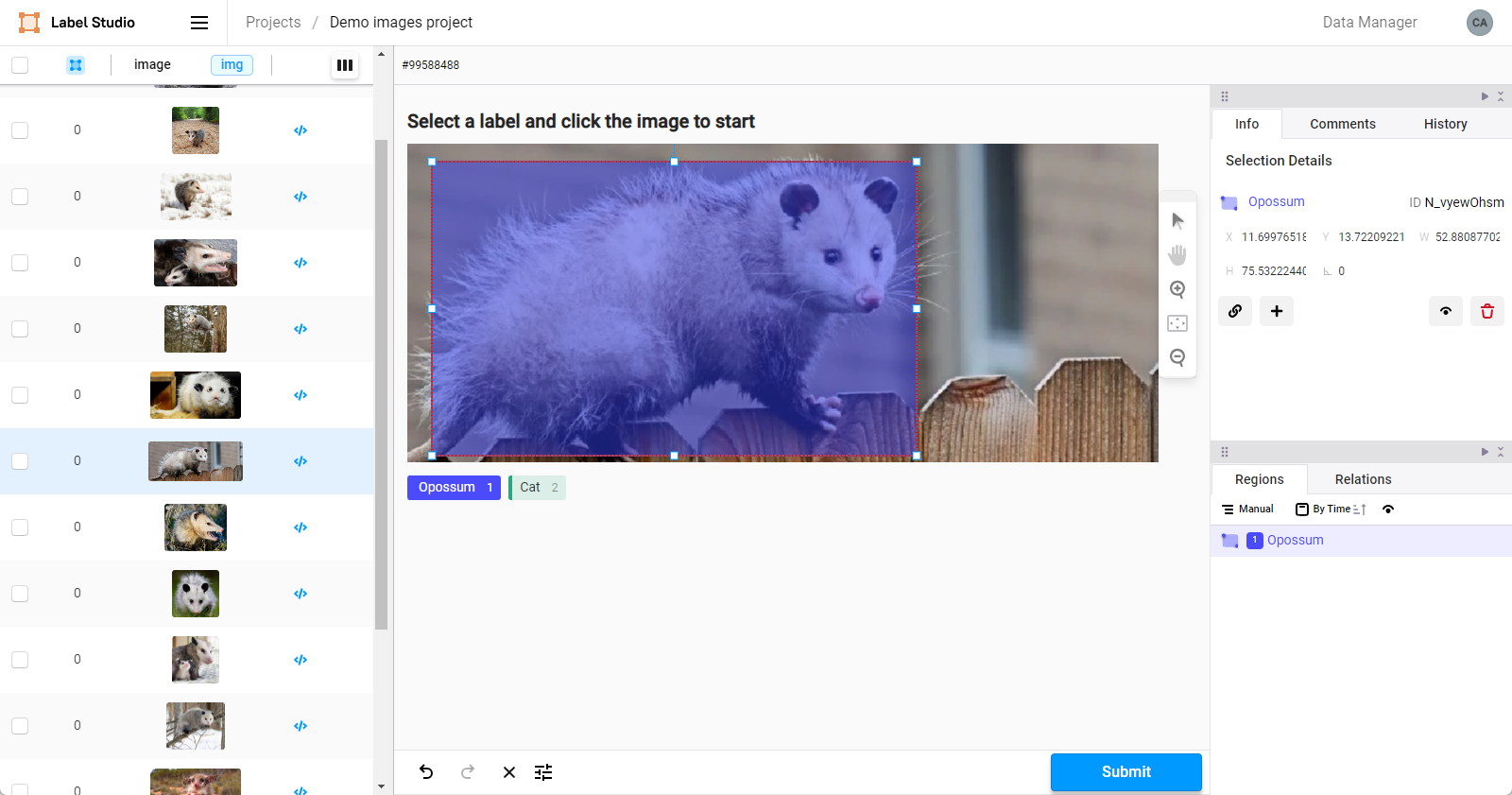Select the Cat label
Viewport: 1512px width, 795px height.
click(x=537, y=488)
